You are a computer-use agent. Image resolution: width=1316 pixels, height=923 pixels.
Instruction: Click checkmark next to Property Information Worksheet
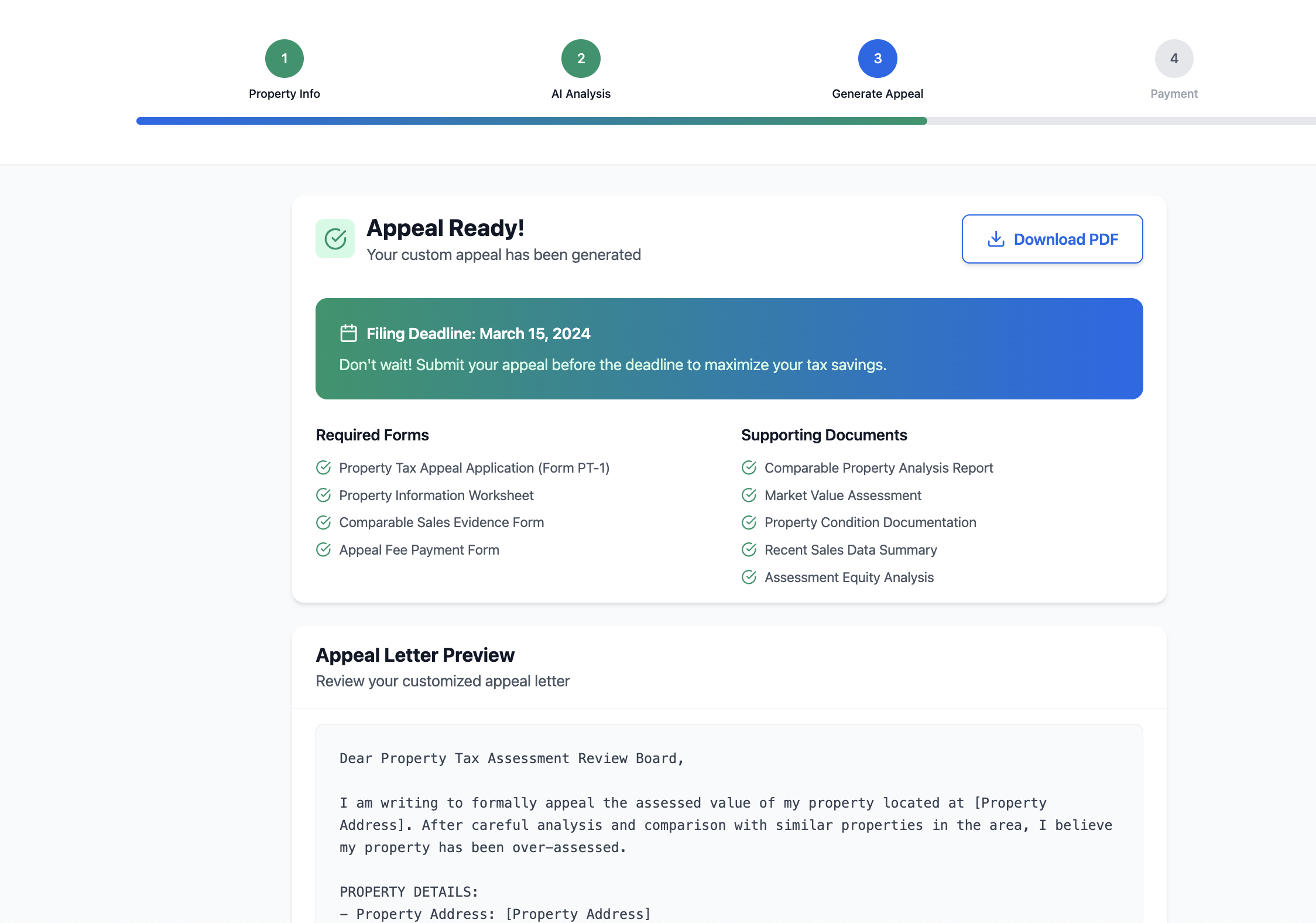[x=324, y=495]
